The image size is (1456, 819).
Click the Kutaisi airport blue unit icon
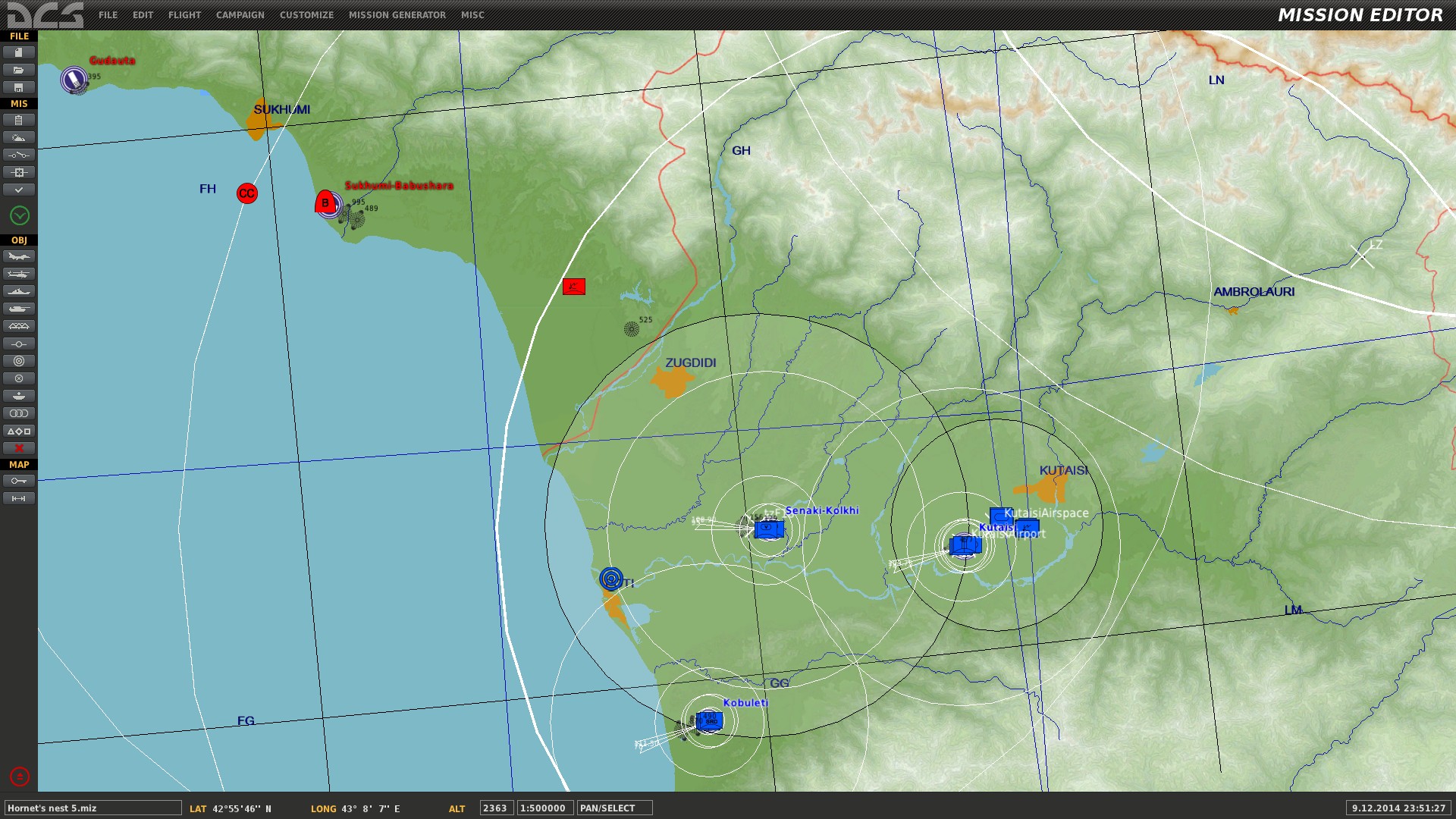coord(965,544)
